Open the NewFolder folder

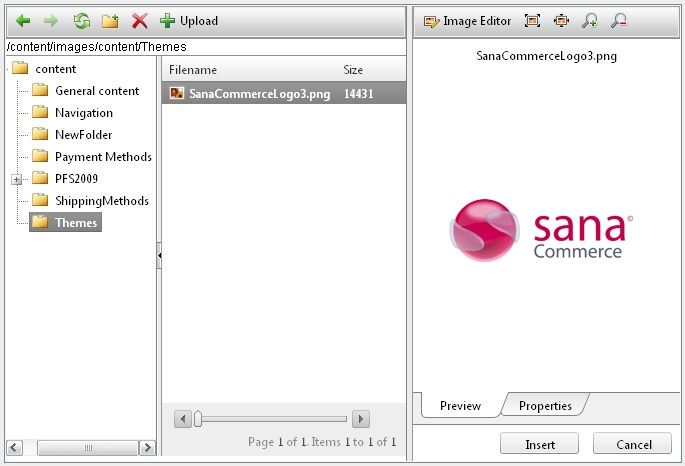click(83, 135)
